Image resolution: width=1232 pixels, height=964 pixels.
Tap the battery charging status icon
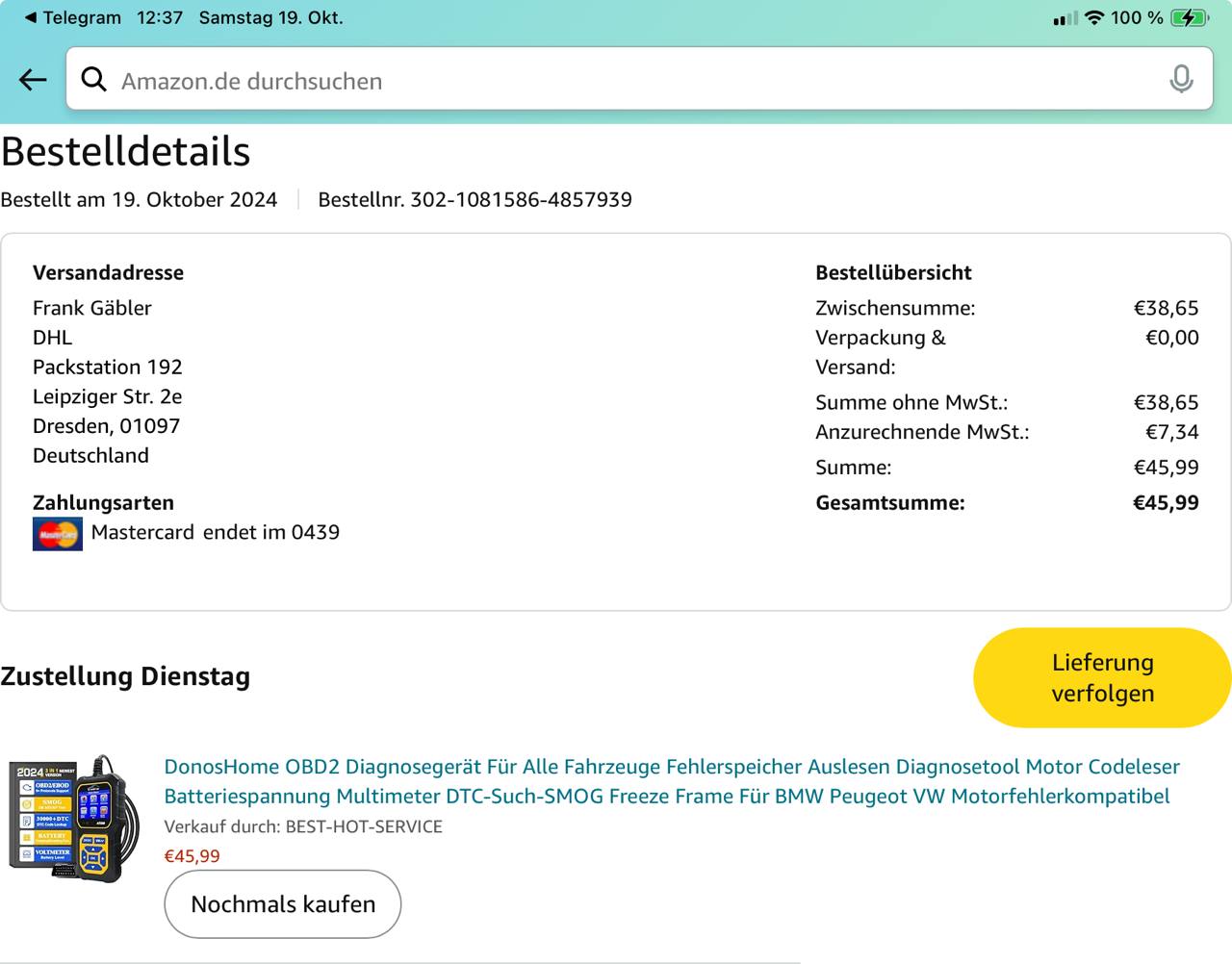coord(1190,18)
